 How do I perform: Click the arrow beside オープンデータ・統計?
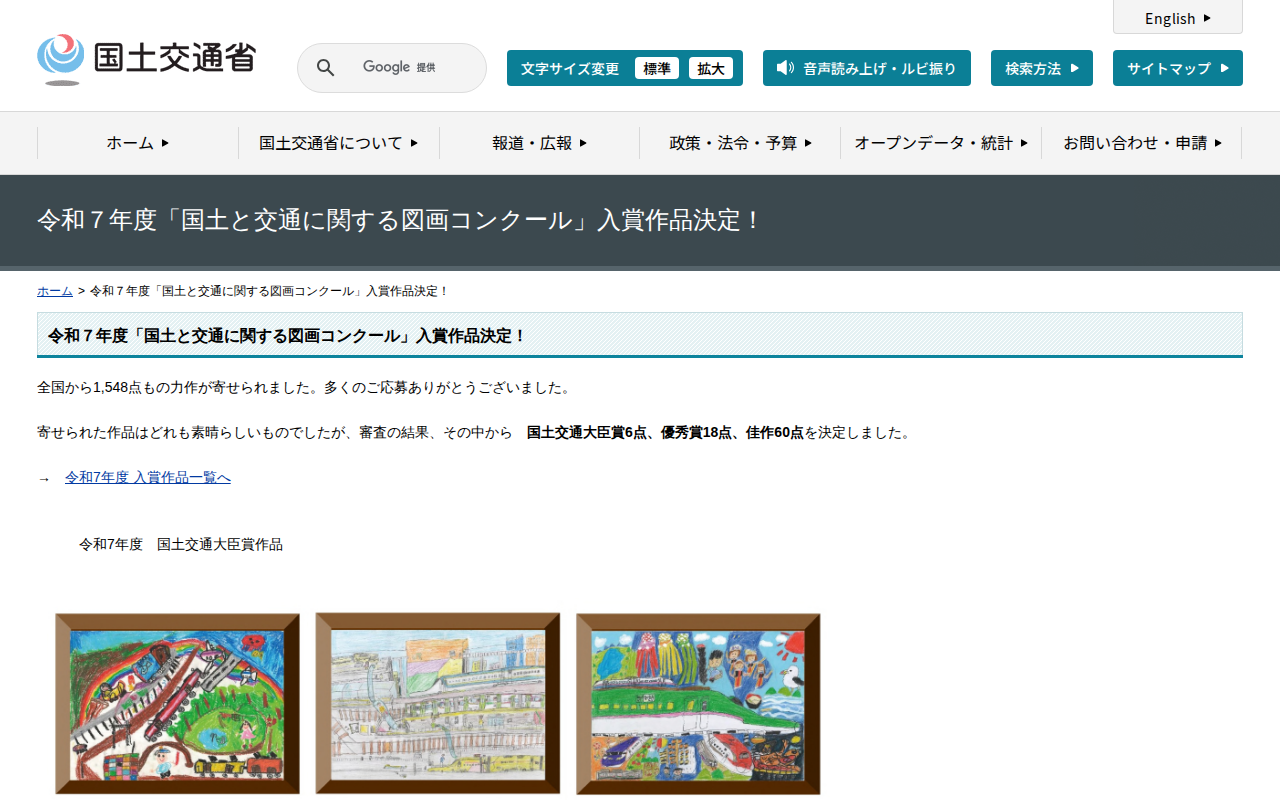(1024, 143)
